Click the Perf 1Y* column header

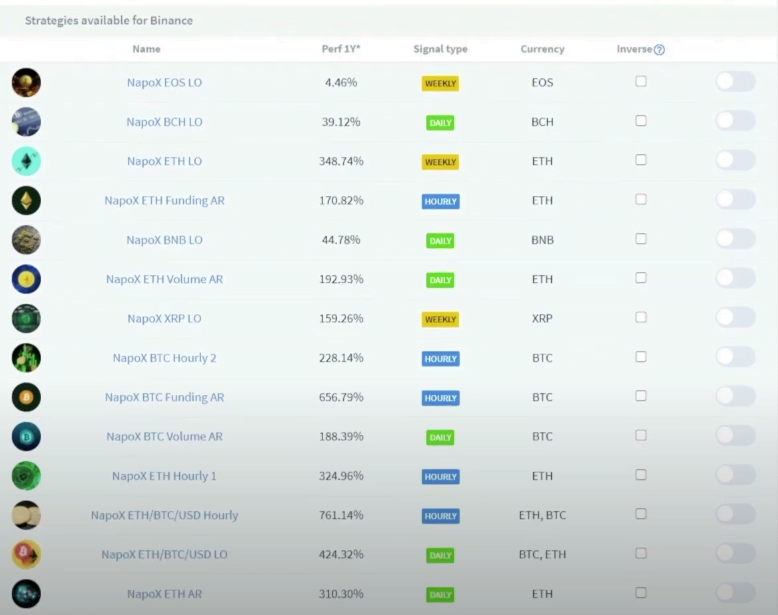point(341,49)
